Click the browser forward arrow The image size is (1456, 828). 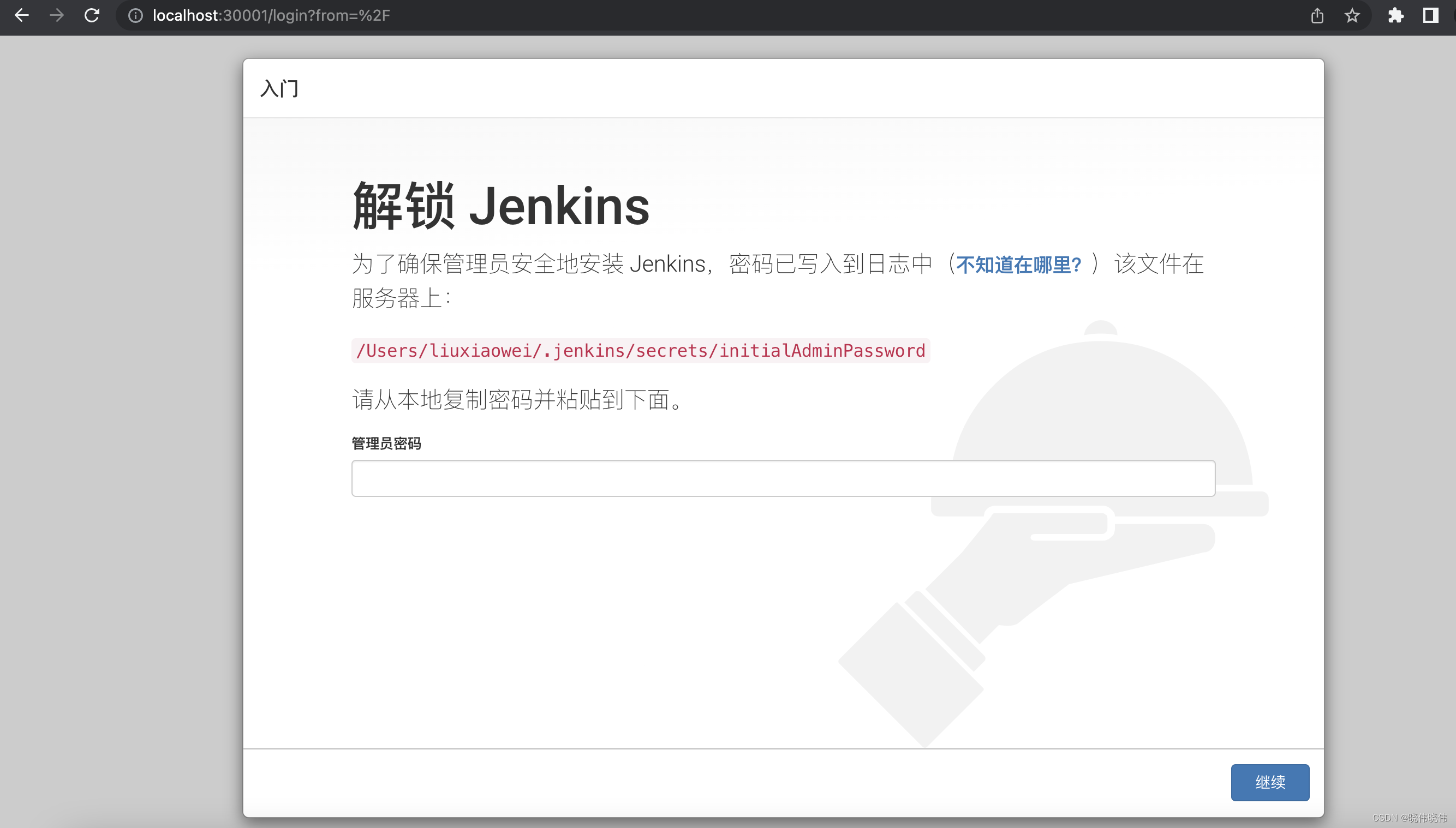click(56, 15)
